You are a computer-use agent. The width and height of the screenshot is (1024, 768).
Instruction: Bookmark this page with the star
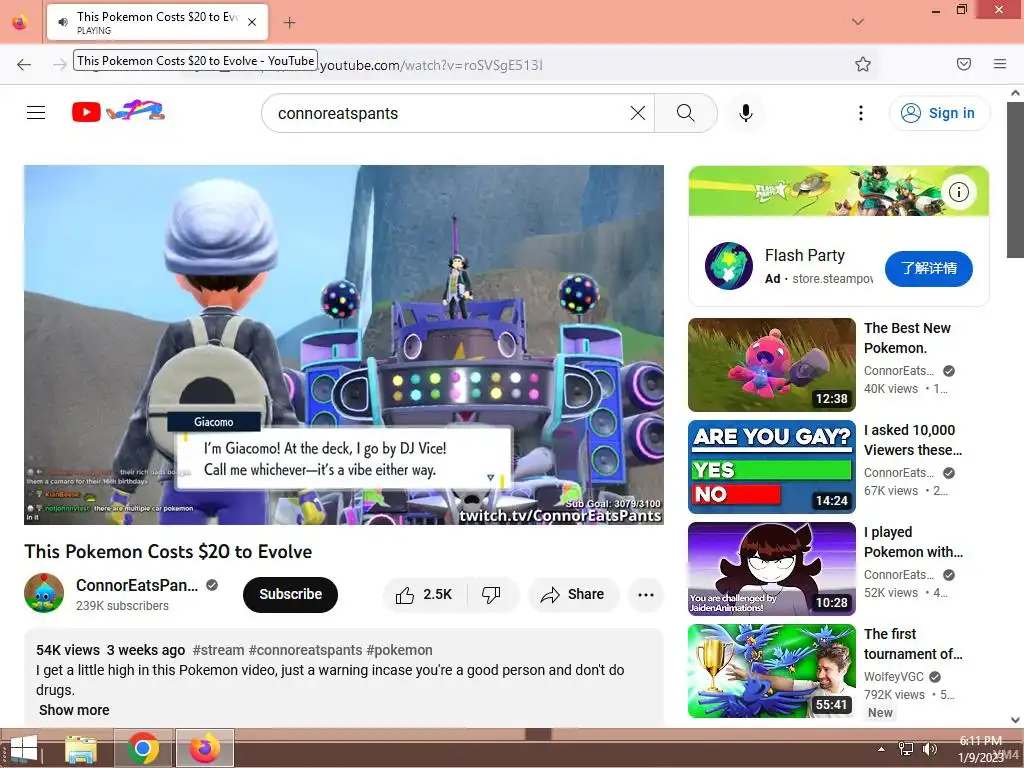[x=863, y=64]
